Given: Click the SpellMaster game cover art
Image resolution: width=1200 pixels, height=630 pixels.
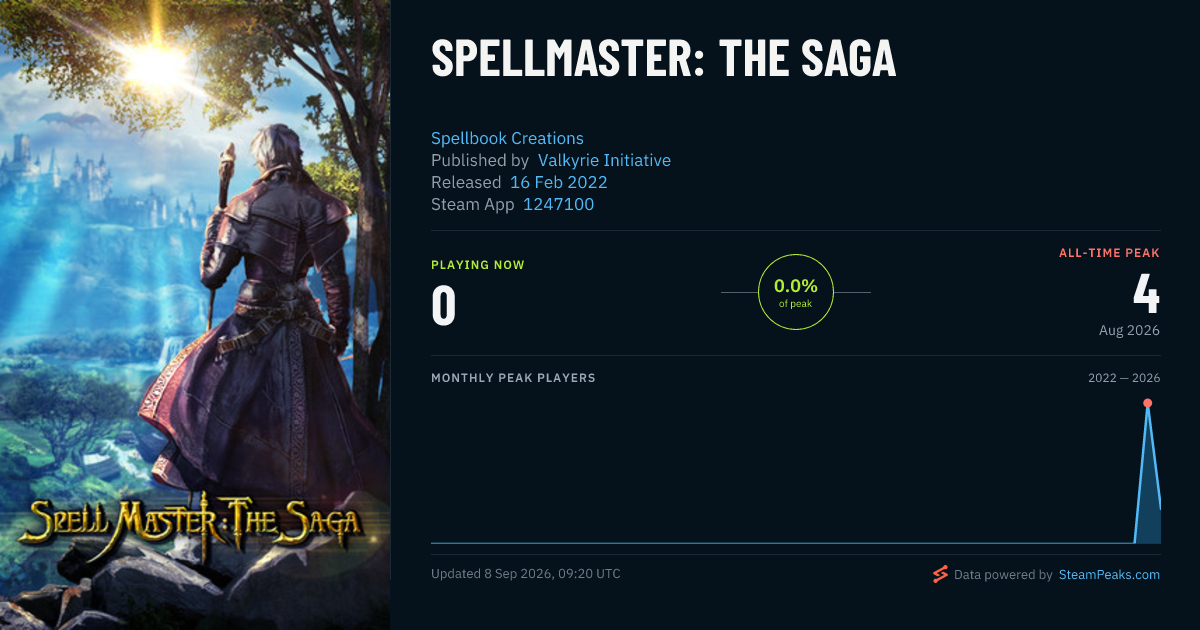Looking at the screenshot, I should tap(195, 315).
